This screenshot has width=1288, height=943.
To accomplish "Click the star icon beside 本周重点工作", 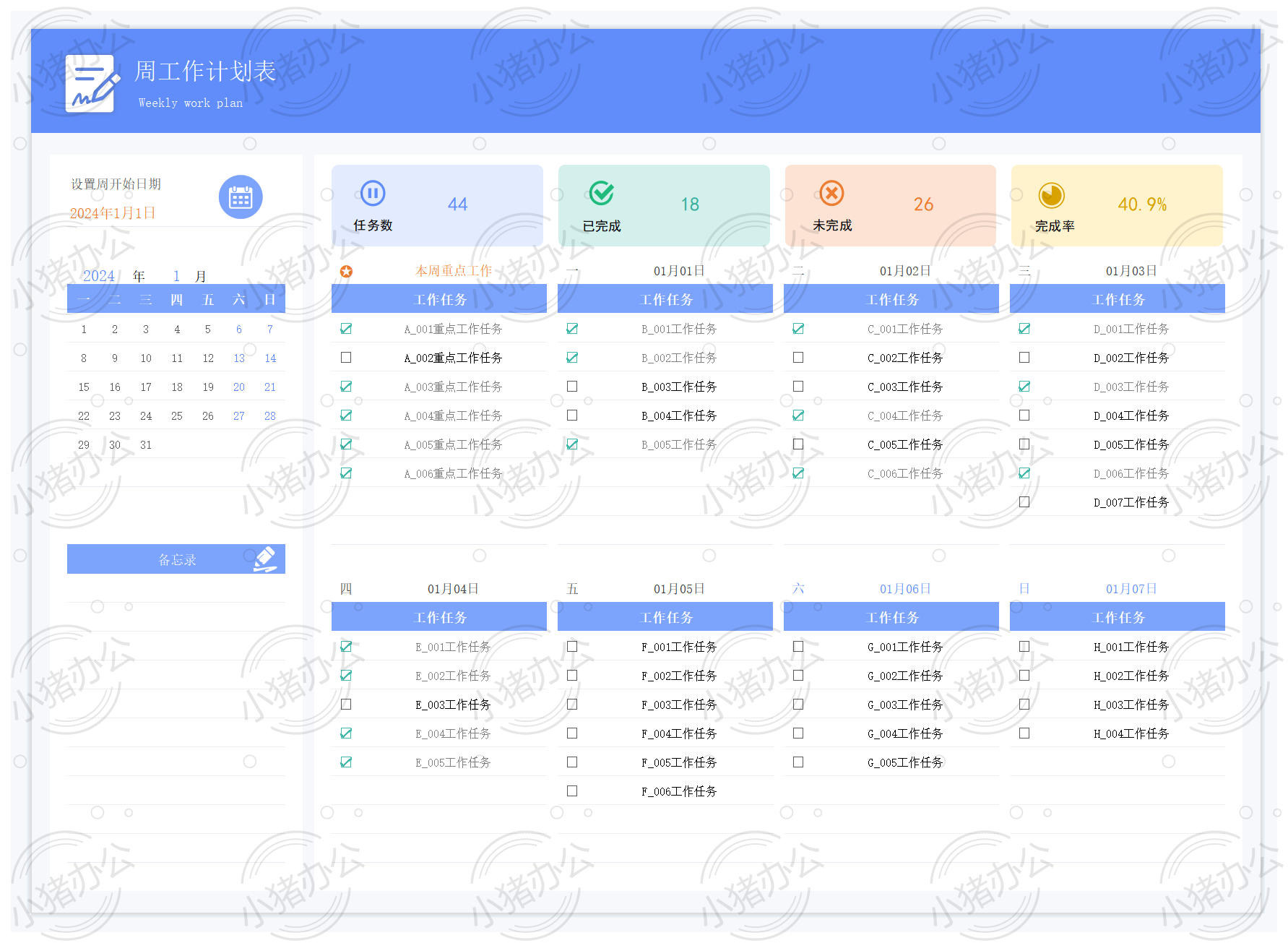I will tap(347, 272).
